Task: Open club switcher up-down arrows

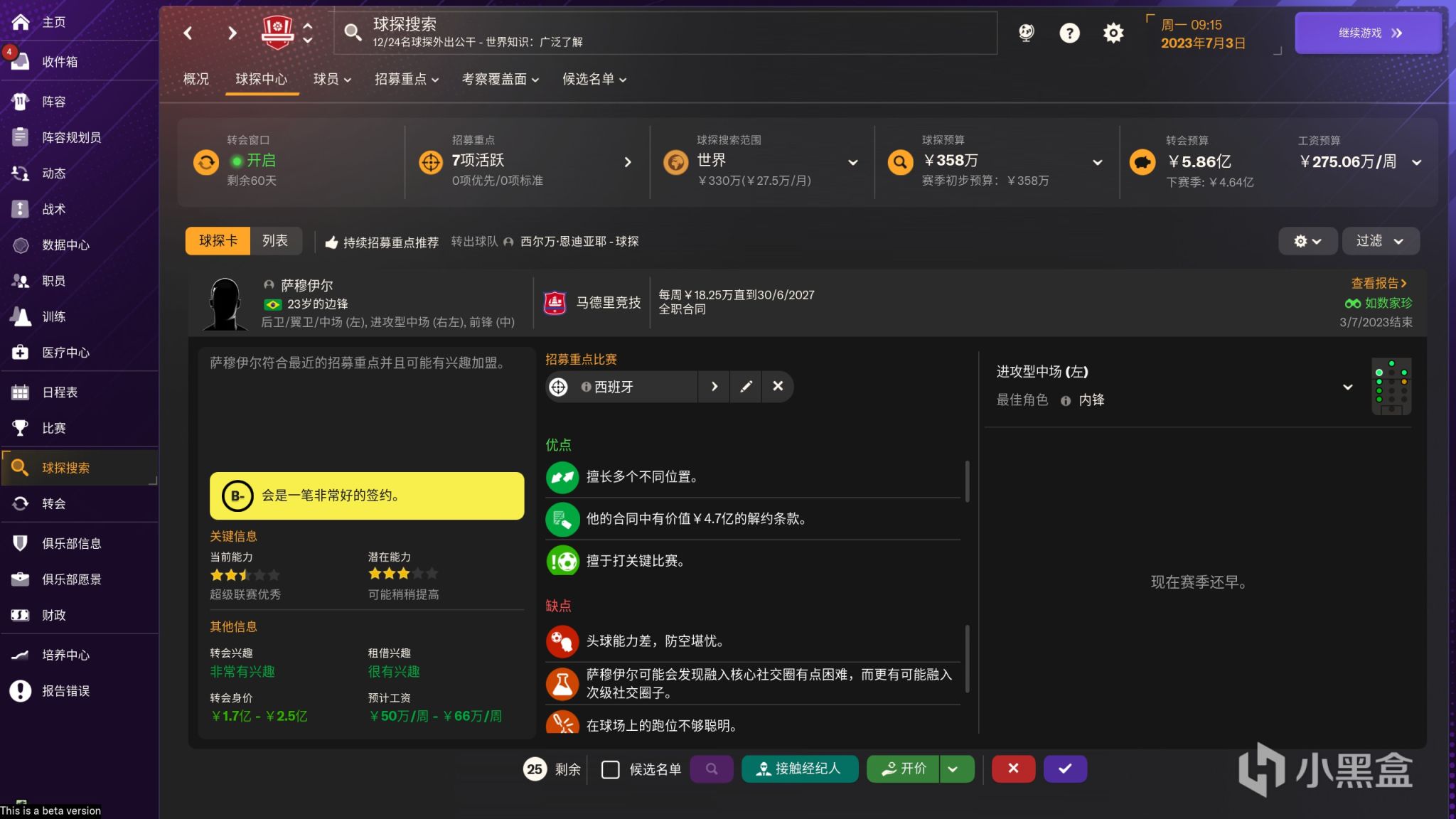Action: (x=308, y=33)
